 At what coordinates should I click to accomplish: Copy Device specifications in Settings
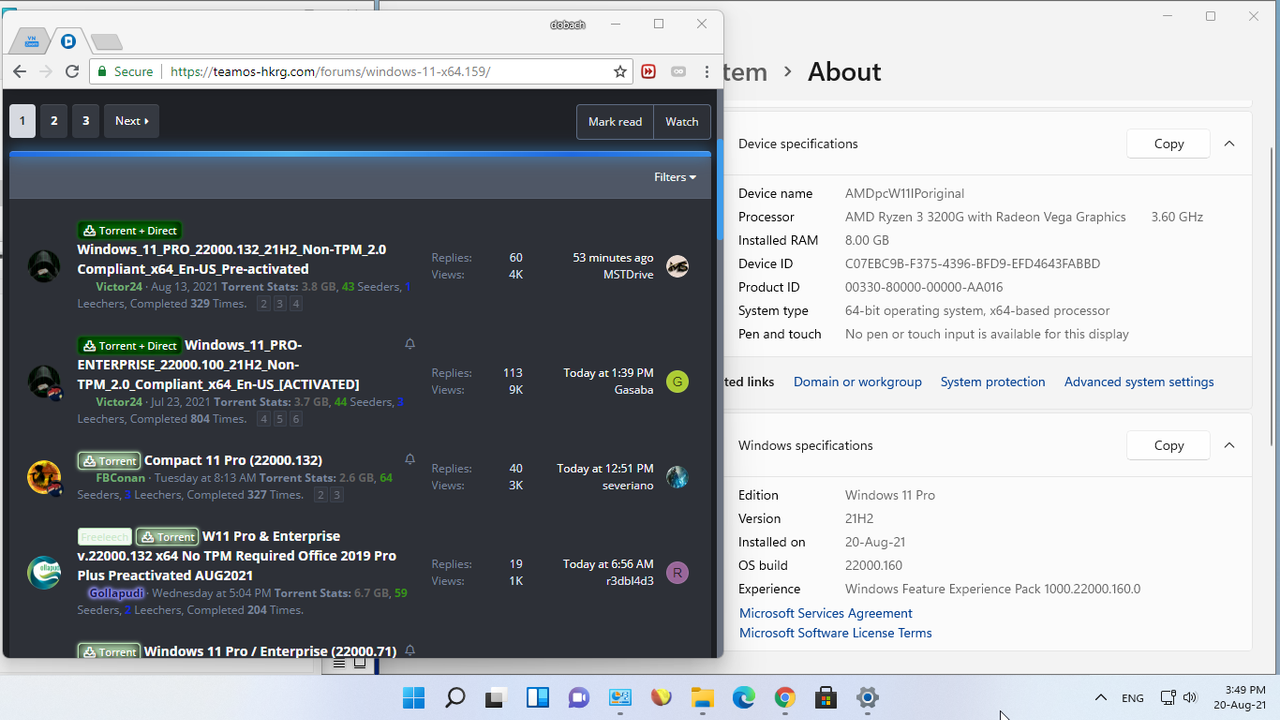pyautogui.click(x=1168, y=144)
